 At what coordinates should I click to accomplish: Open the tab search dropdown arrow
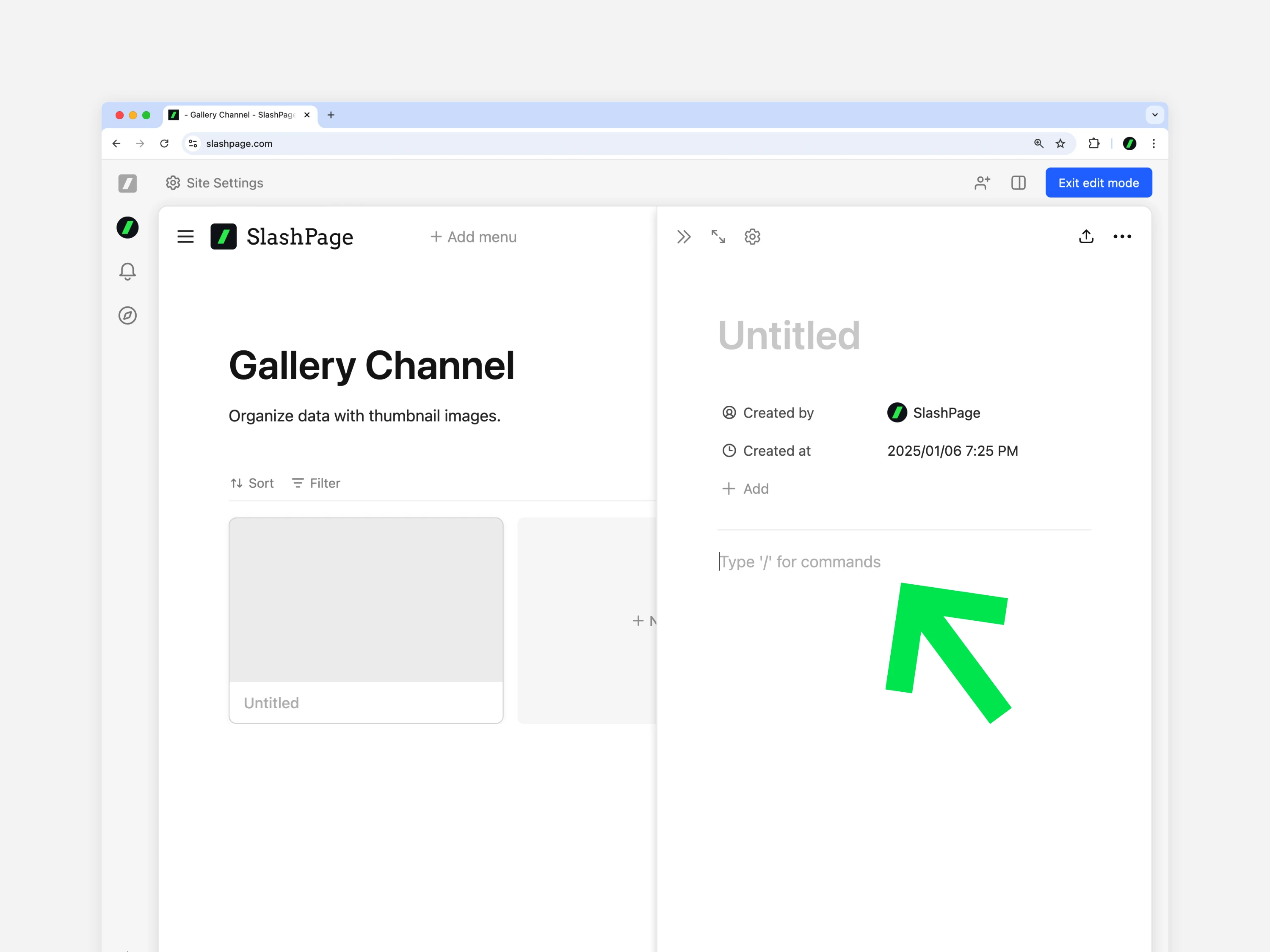point(1154,115)
